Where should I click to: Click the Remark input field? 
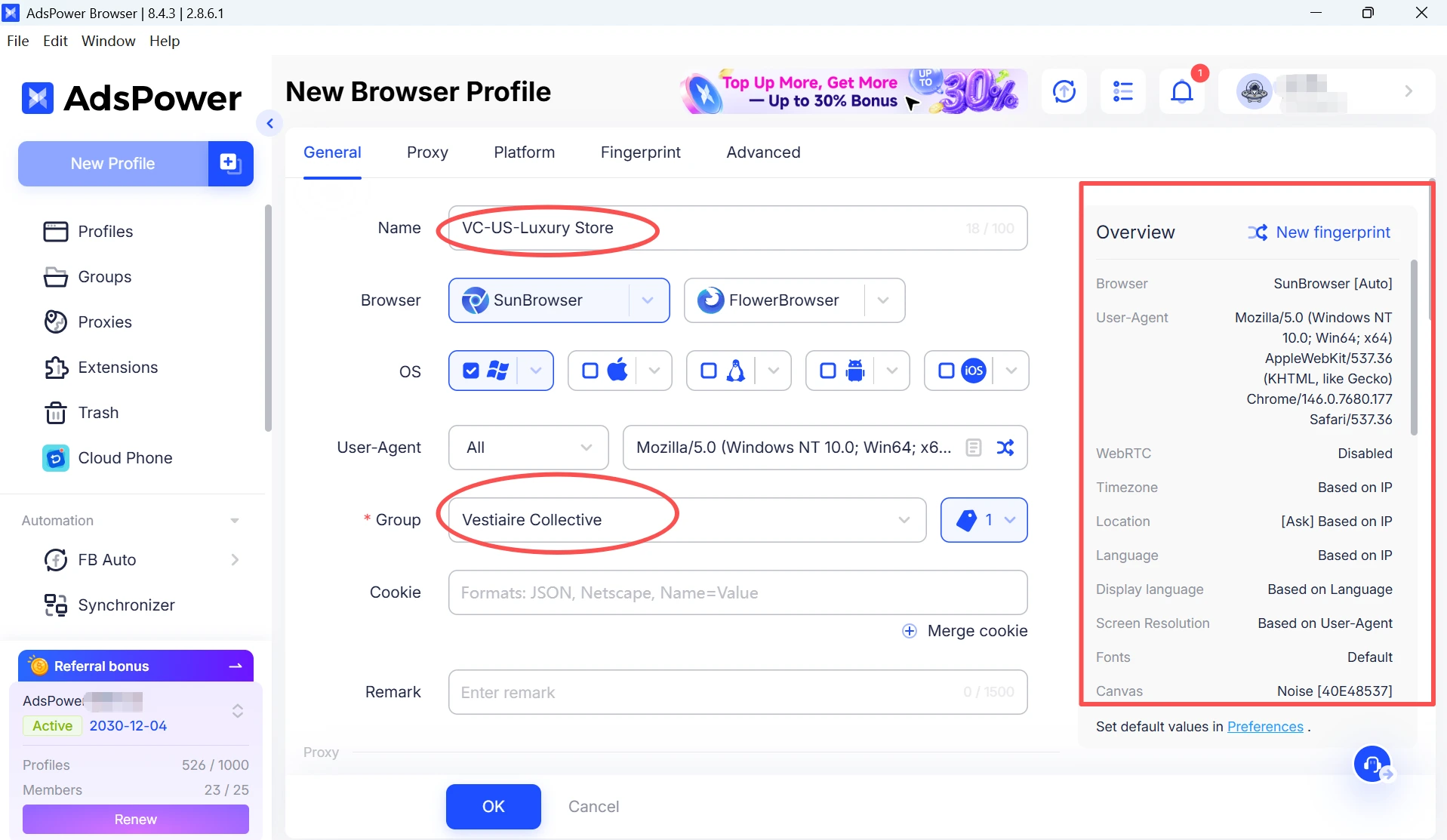click(738, 692)
